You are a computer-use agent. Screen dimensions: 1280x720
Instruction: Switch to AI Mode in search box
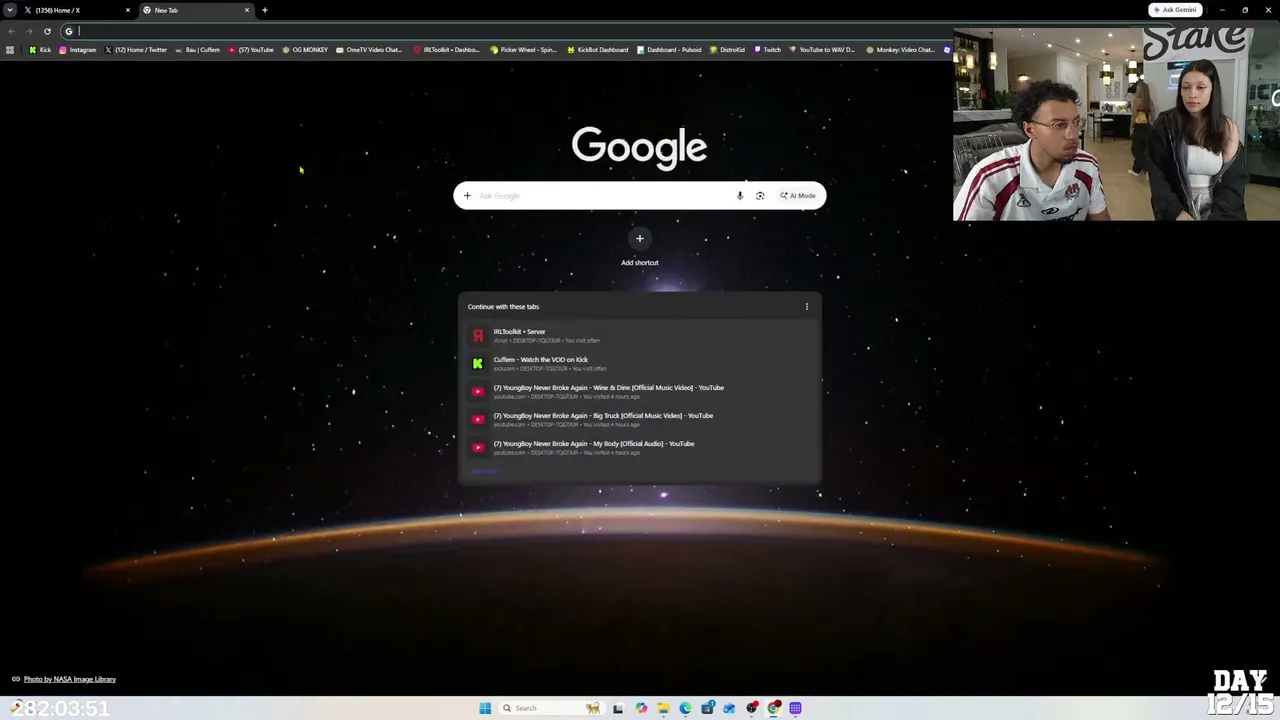798,196
